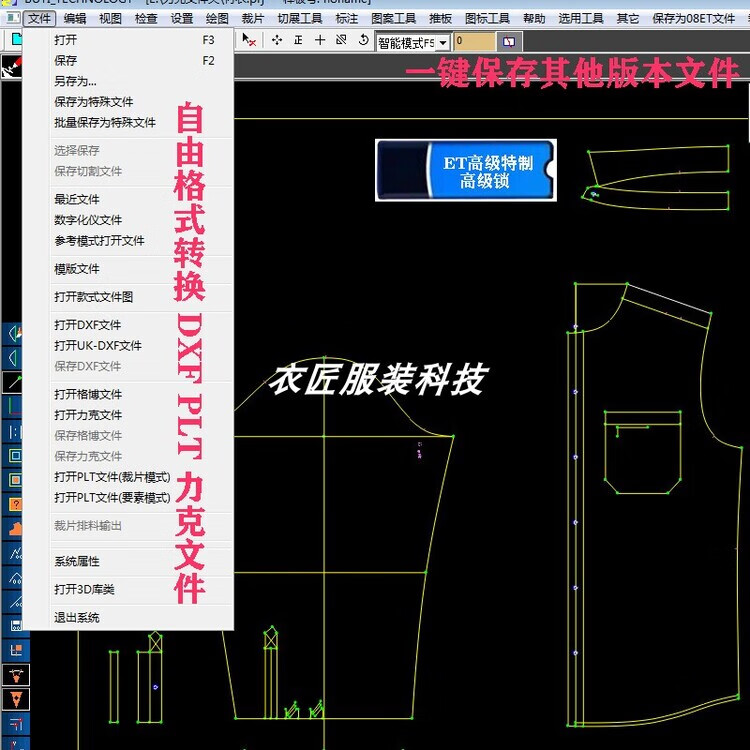Click the ET高级特制高级锁 banner button
Viewport: 750px width, 750px height.
(x=465, y=171)
